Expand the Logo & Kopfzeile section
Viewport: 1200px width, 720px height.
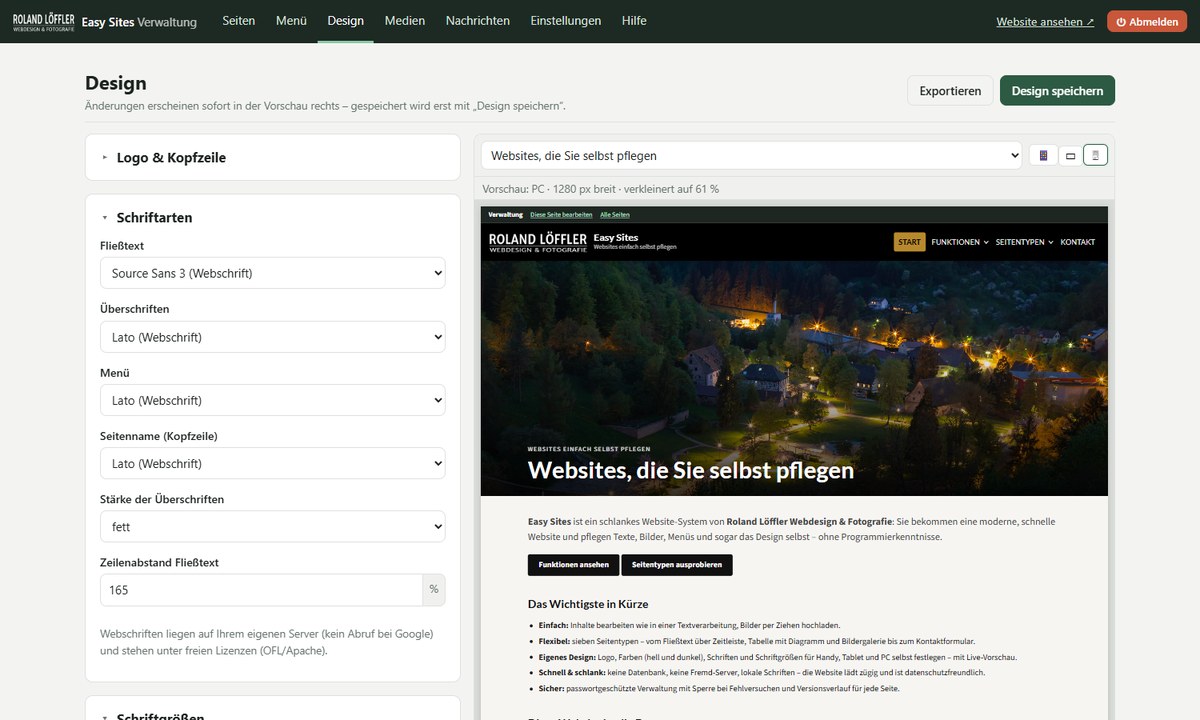(272, 158)
